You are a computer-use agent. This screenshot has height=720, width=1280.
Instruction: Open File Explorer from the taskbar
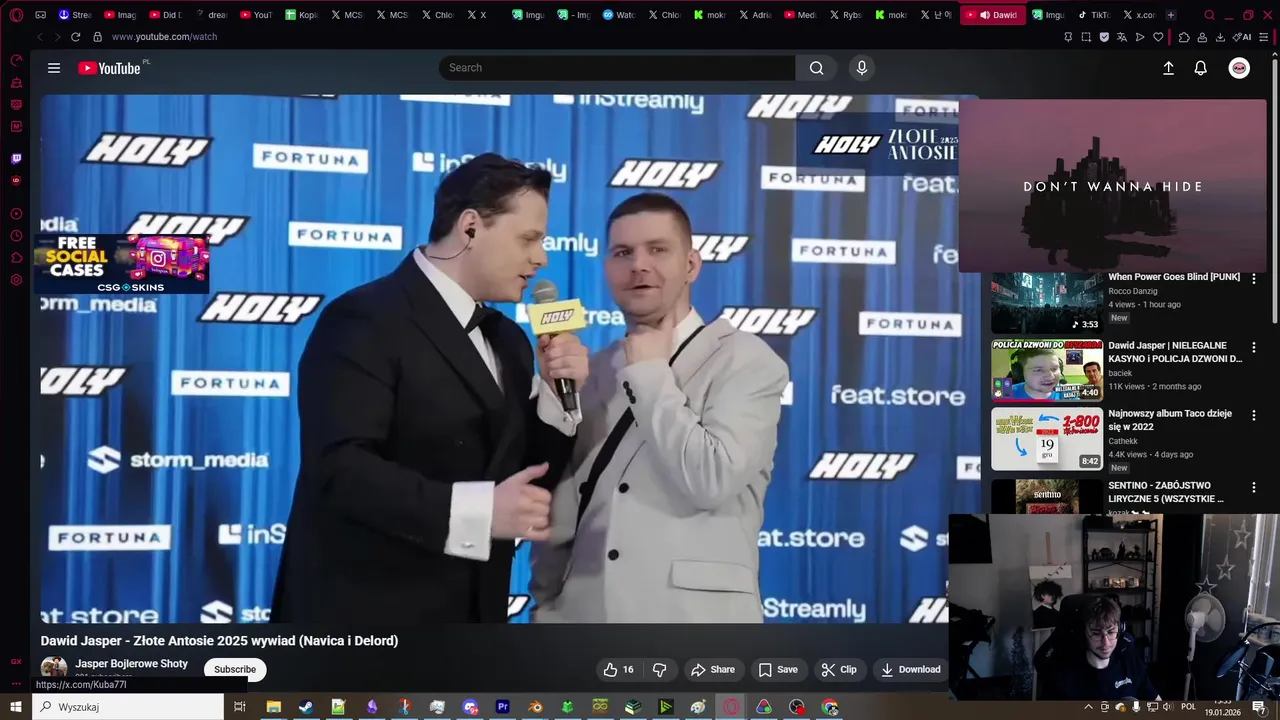tap(273, 707)
